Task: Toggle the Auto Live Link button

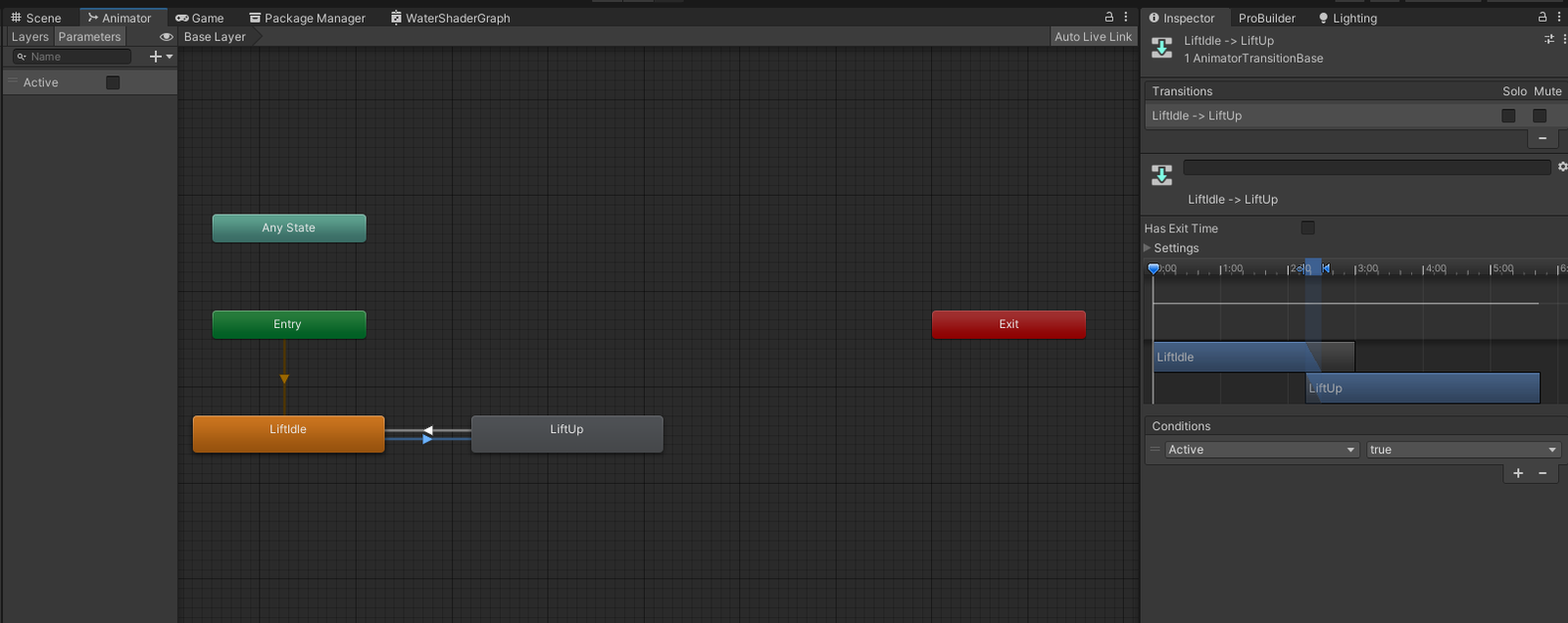Action: coord(1093,37)
